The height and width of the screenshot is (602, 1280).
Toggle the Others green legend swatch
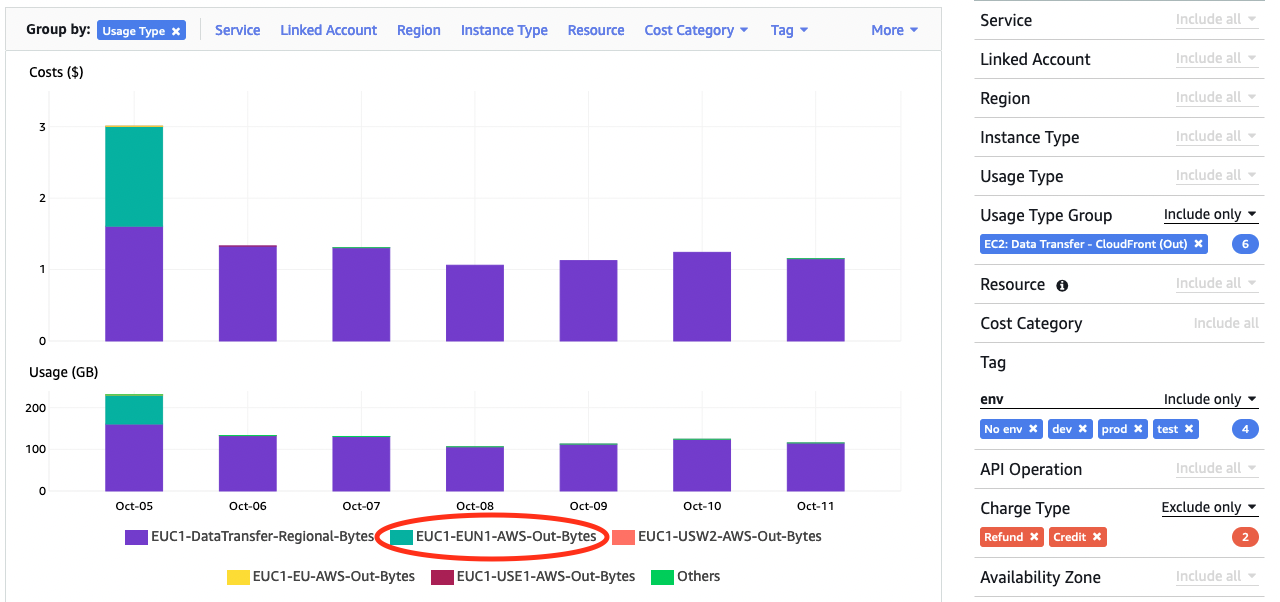[x=662, y=577]
